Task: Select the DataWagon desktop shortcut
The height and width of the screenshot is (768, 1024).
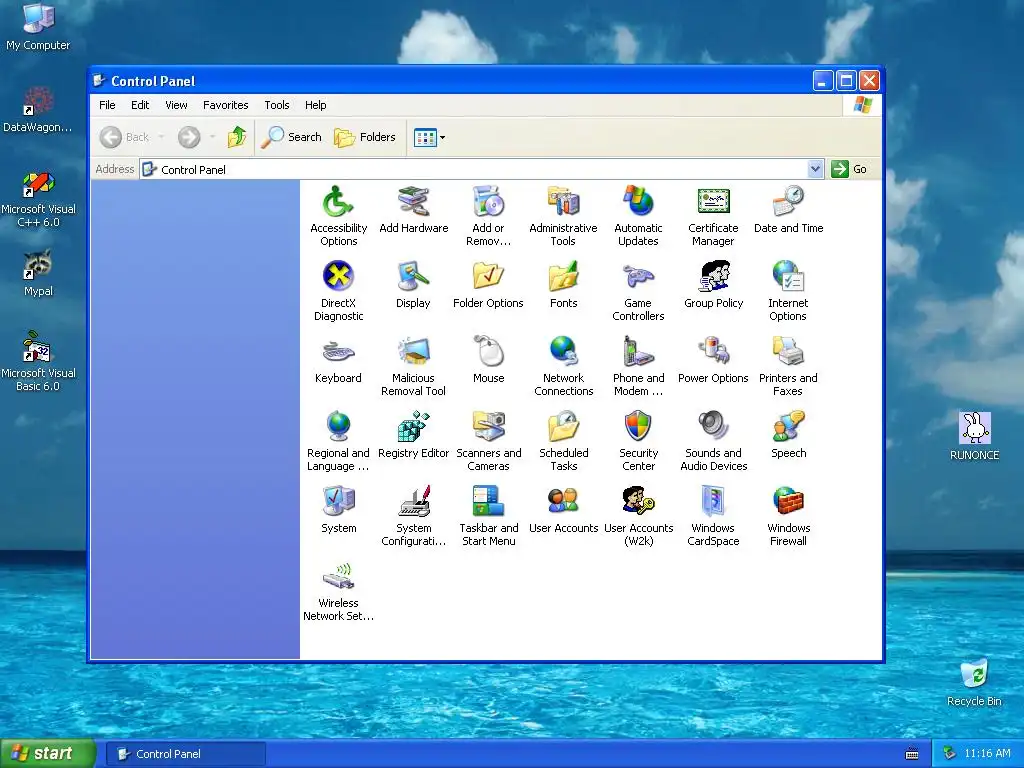Action: [38, 110]
